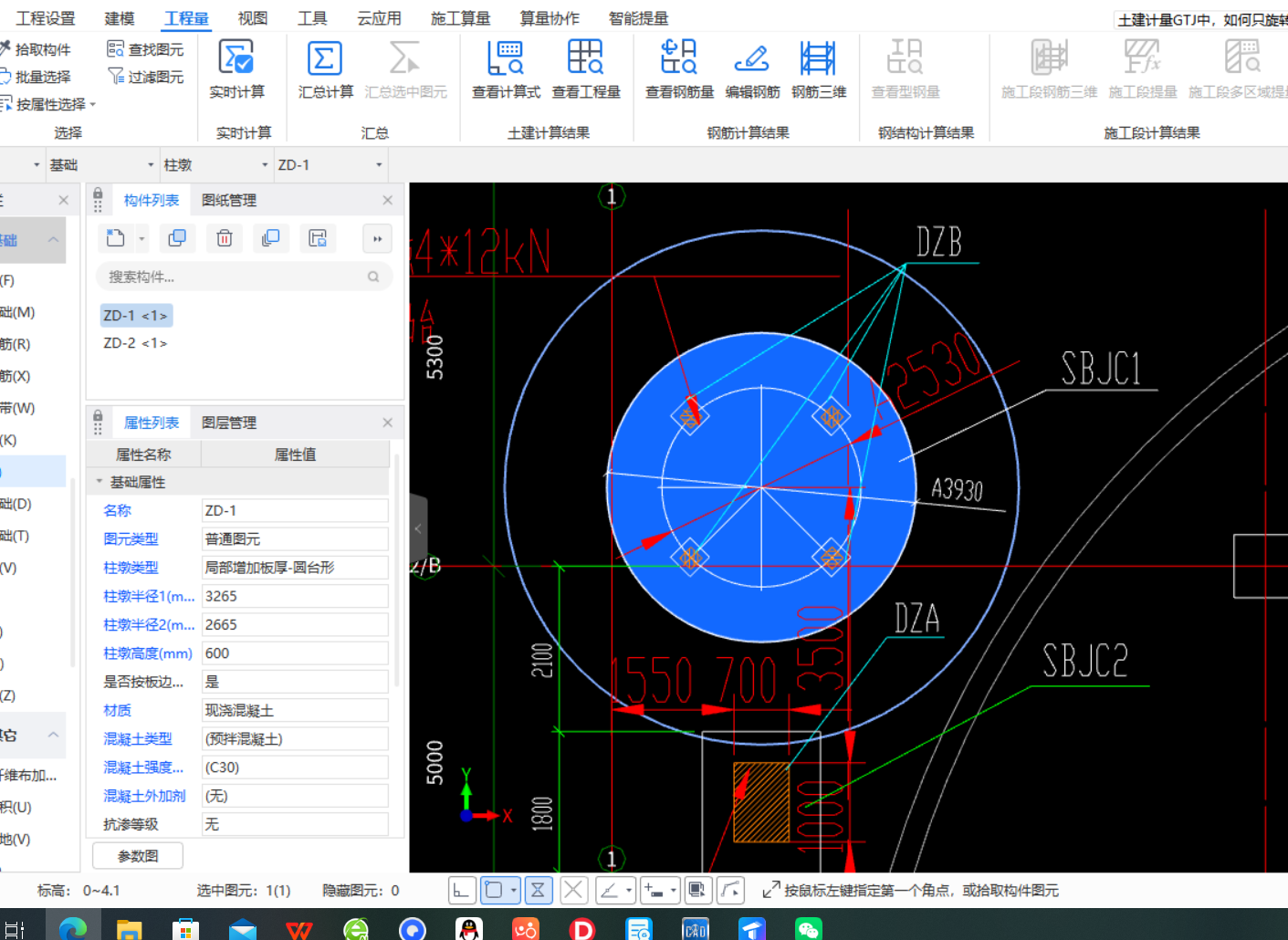Toggle the orthogonal mode button in status bar
This screenshot has height=940, width=1288.
[x=461, y=890]
